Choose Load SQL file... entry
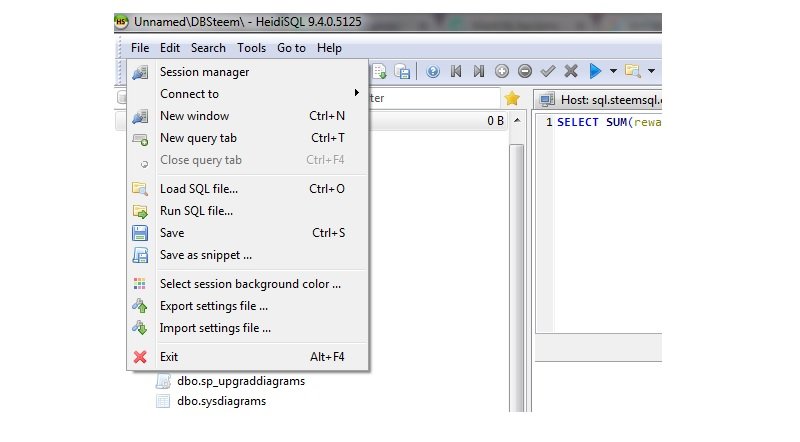The height and width of the screenshot is (442, 800). click(247, 189)
